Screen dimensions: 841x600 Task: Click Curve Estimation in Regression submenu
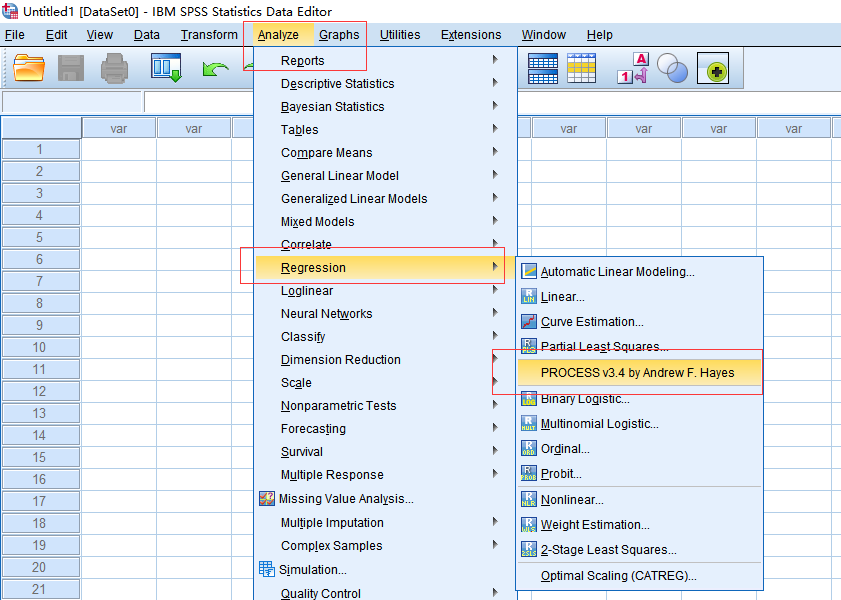click(592, 322)
